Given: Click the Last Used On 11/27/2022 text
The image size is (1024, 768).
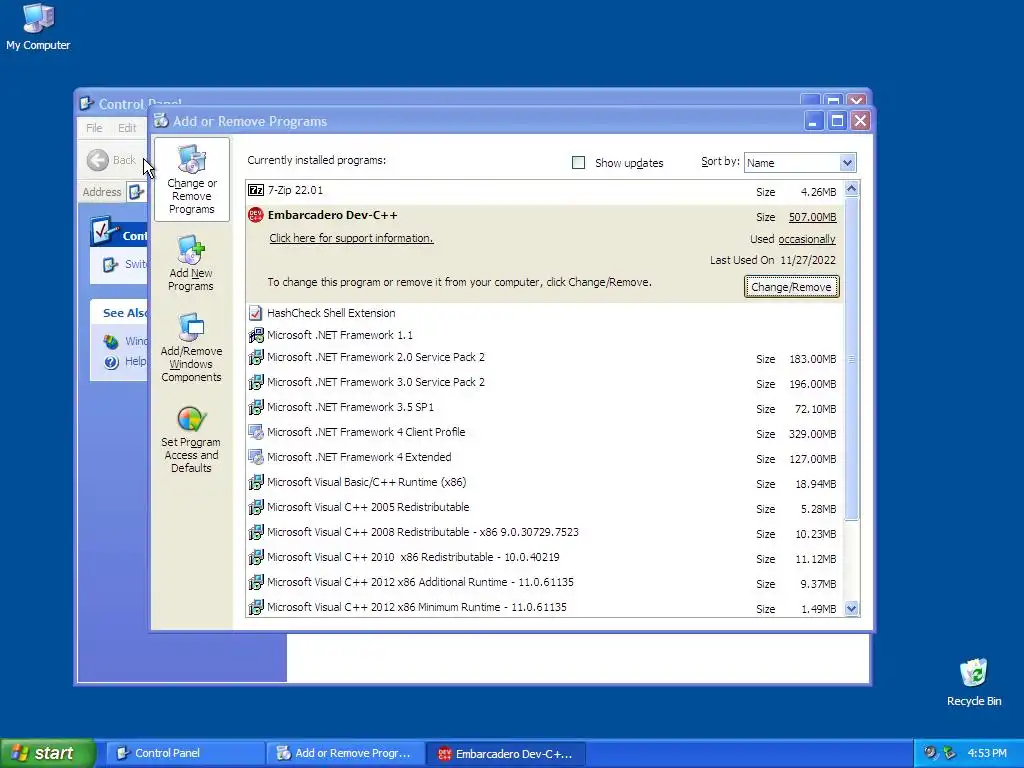Looking at the screenshot, I should 773,260.
